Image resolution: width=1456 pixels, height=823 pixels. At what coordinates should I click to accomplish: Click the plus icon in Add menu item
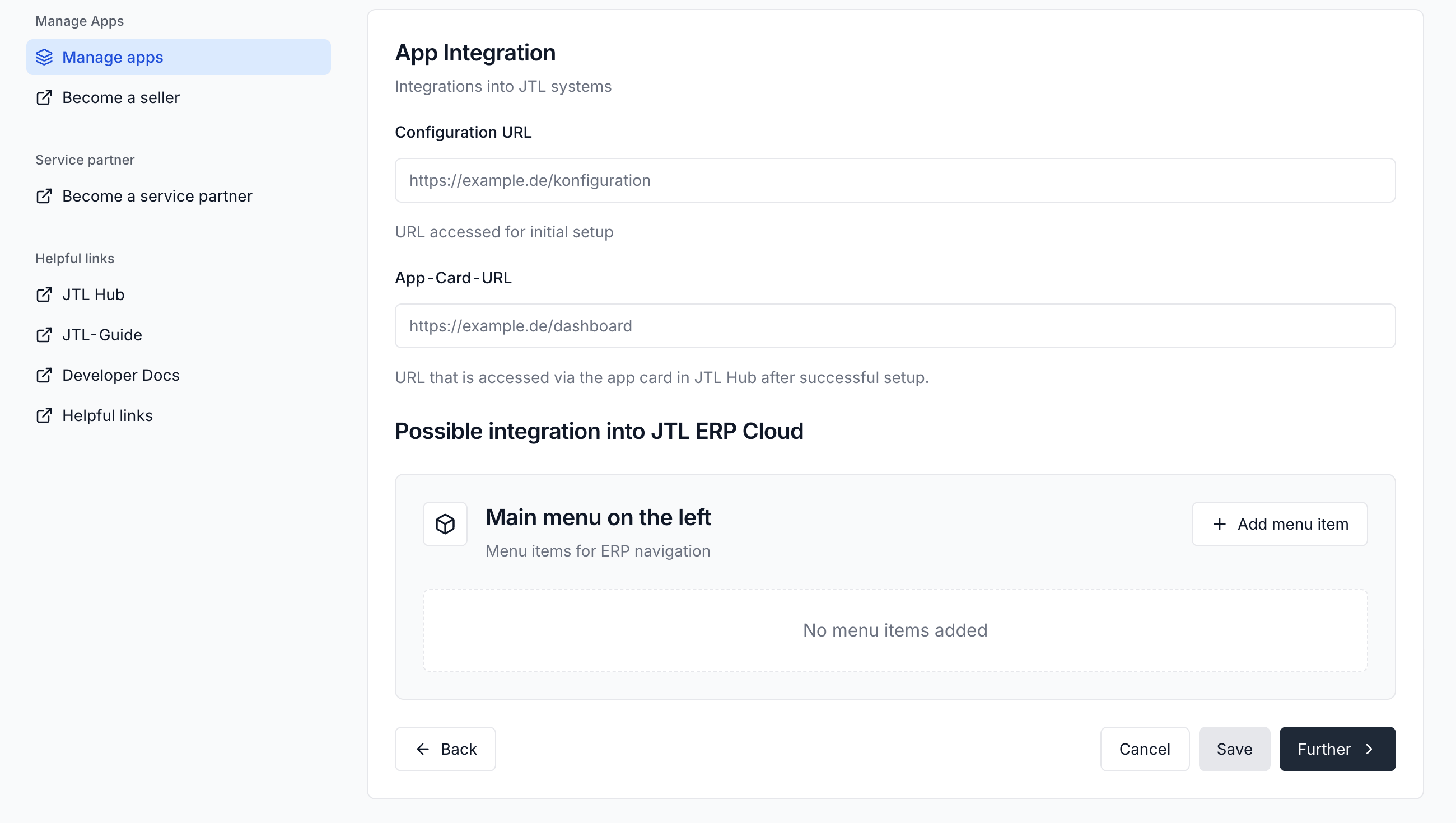1219,524
